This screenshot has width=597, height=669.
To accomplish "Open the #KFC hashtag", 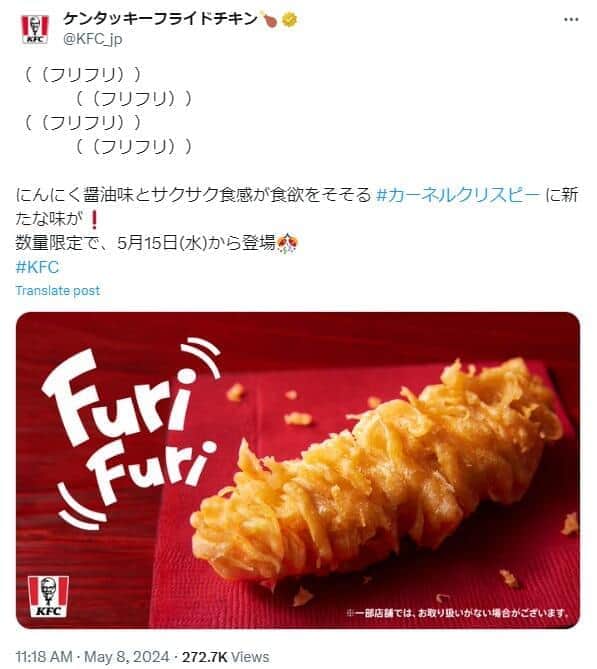I will 37,268.
